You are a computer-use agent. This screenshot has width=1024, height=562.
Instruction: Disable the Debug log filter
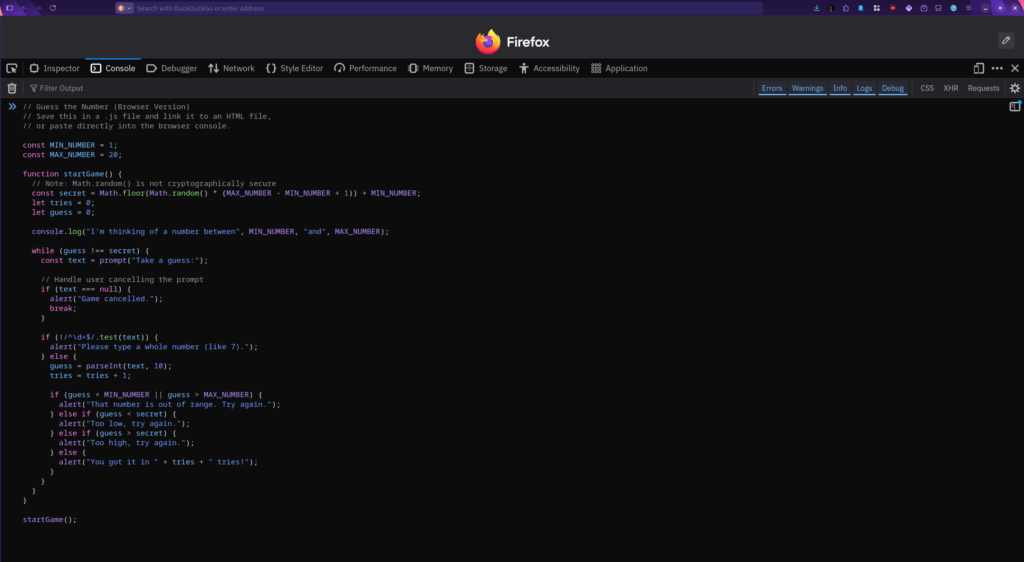892,88
